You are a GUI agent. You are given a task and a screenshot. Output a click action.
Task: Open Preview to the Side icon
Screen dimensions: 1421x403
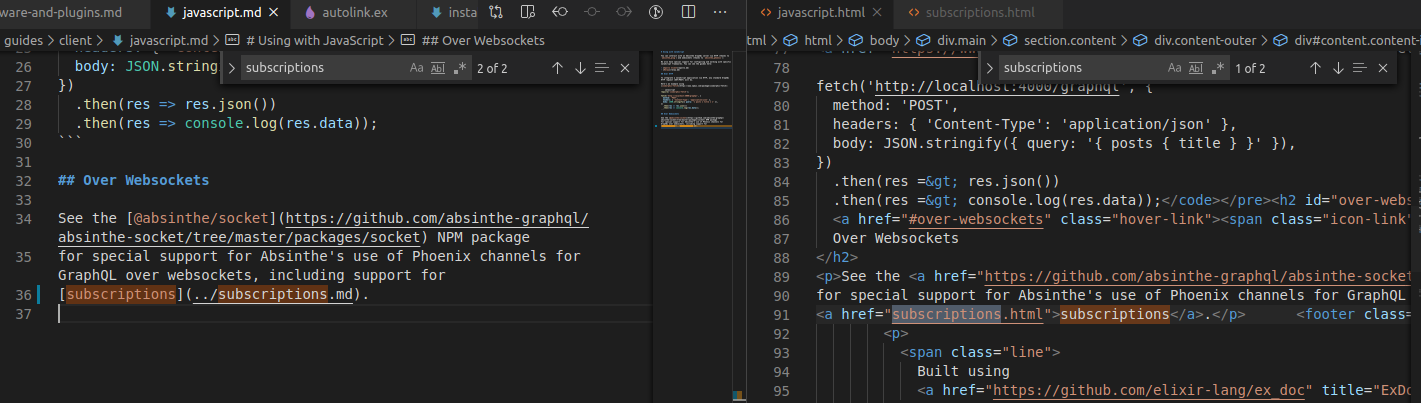point(527,13)
